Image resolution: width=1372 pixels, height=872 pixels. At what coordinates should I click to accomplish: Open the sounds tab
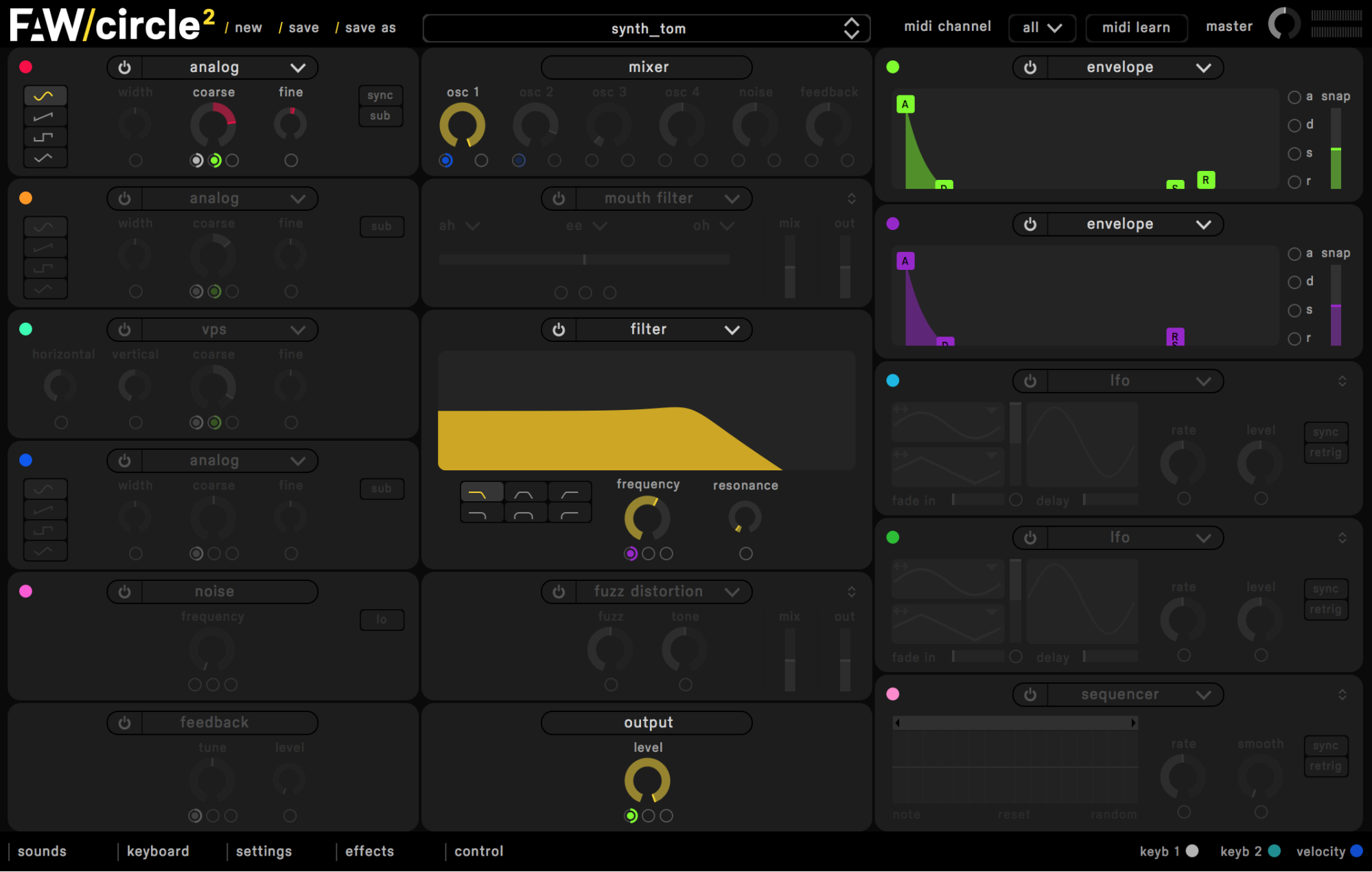click(x=42, y=851)
